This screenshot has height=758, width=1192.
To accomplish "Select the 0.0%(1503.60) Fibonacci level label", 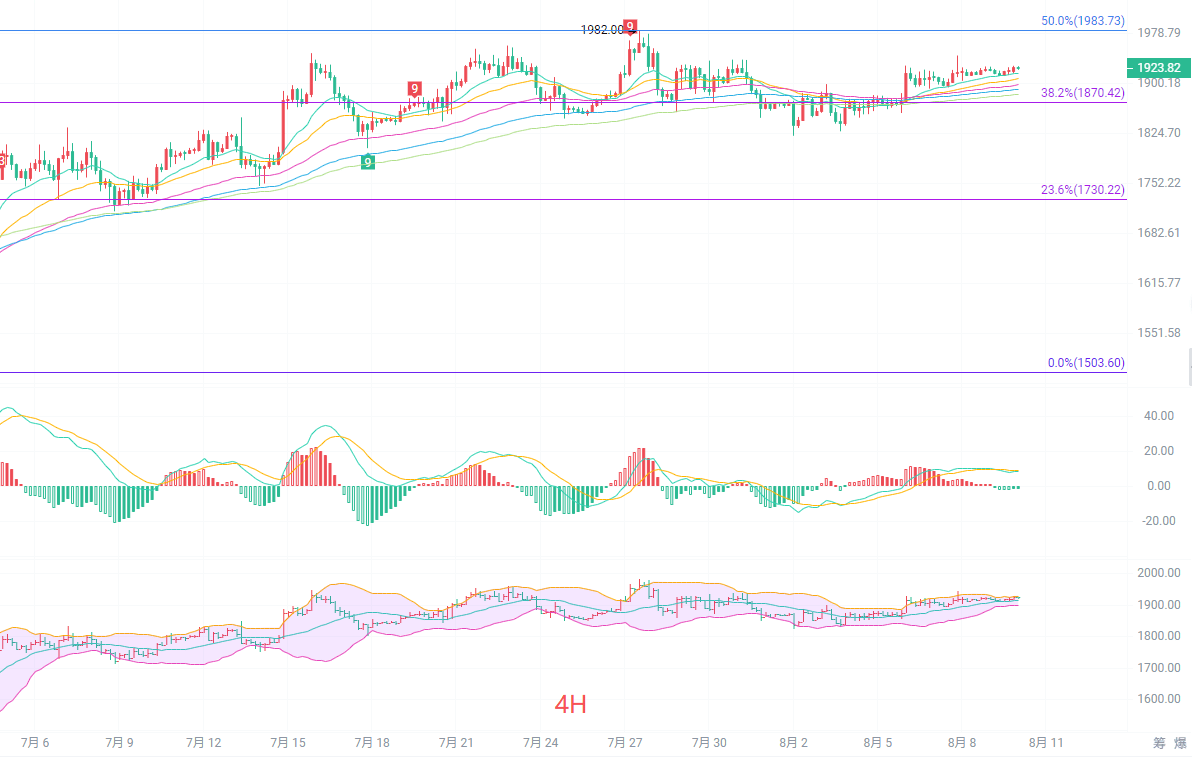I will 1086,363.
